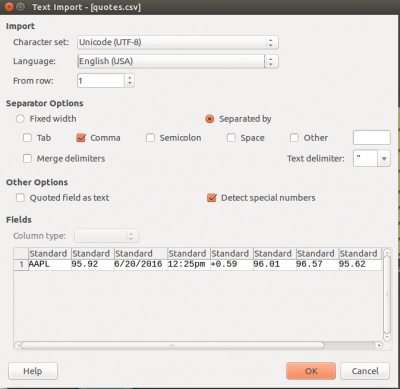400x389 pixels.
Task: Click the Other separator text field
Action: 372,138
